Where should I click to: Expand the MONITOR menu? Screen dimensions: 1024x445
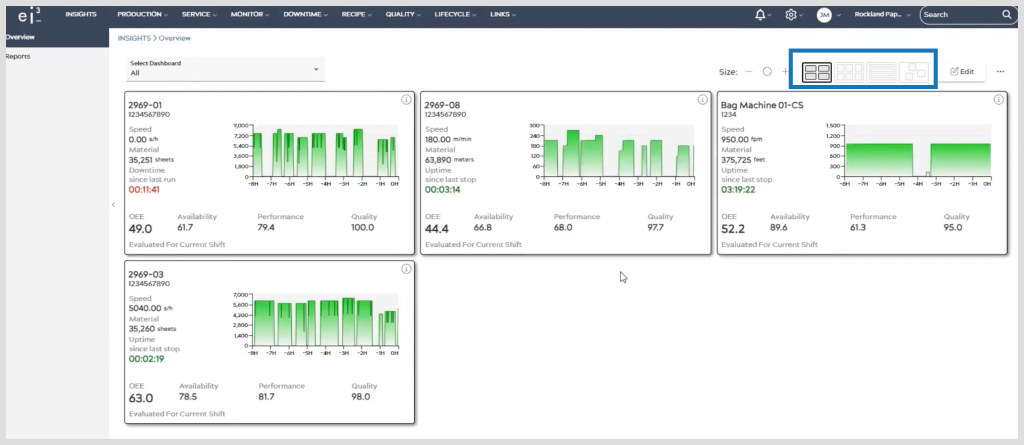pyautogui.click(x=249, y=14)
